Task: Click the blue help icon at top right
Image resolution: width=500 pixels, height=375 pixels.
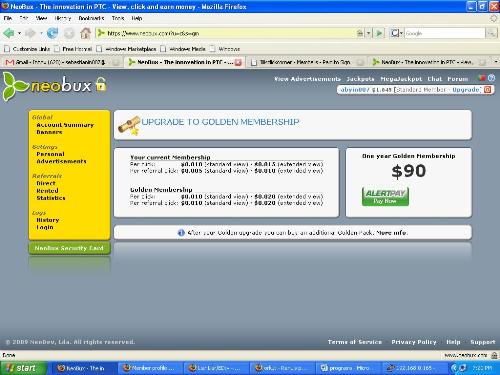Action: (x=491, y=78)
